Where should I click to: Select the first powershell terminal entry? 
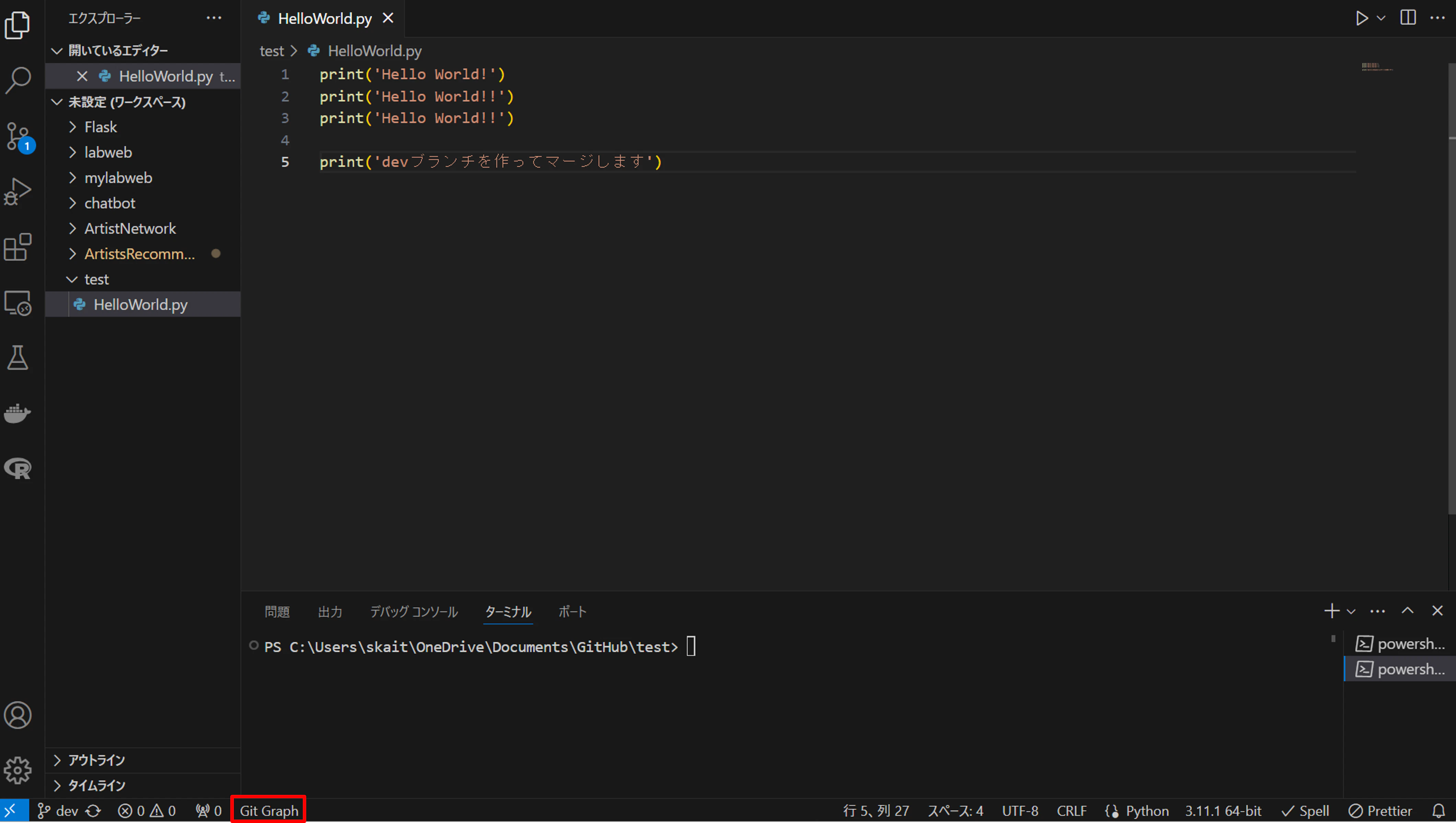tap(1399, 644)
